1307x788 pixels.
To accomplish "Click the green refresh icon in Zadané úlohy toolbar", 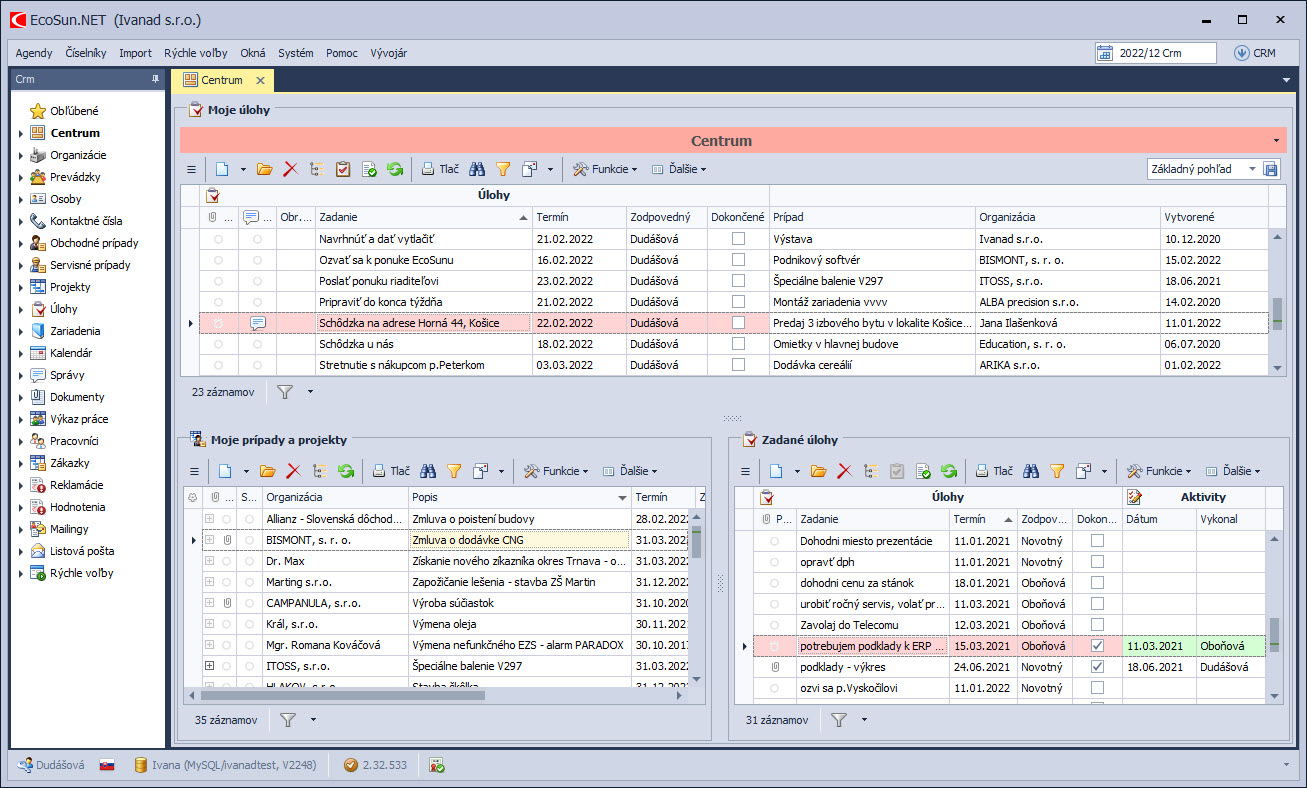I will 948,471.
